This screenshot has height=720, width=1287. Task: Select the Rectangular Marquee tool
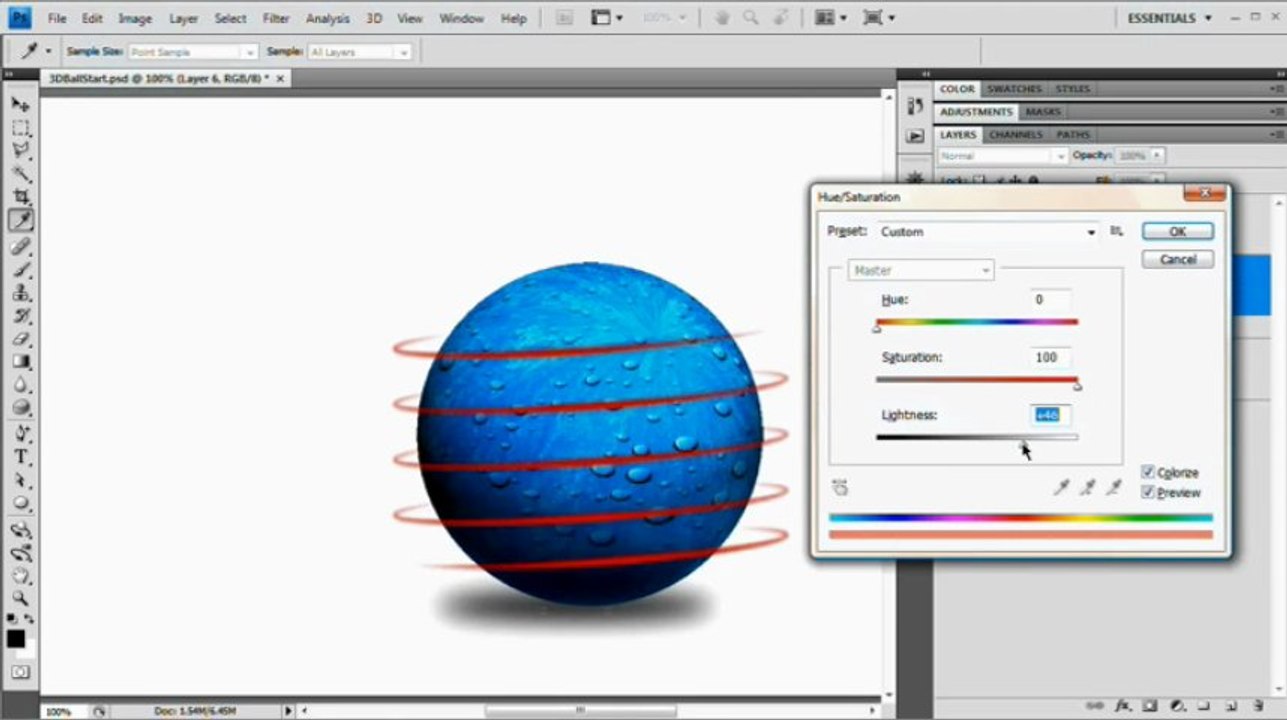click(20, 128)
